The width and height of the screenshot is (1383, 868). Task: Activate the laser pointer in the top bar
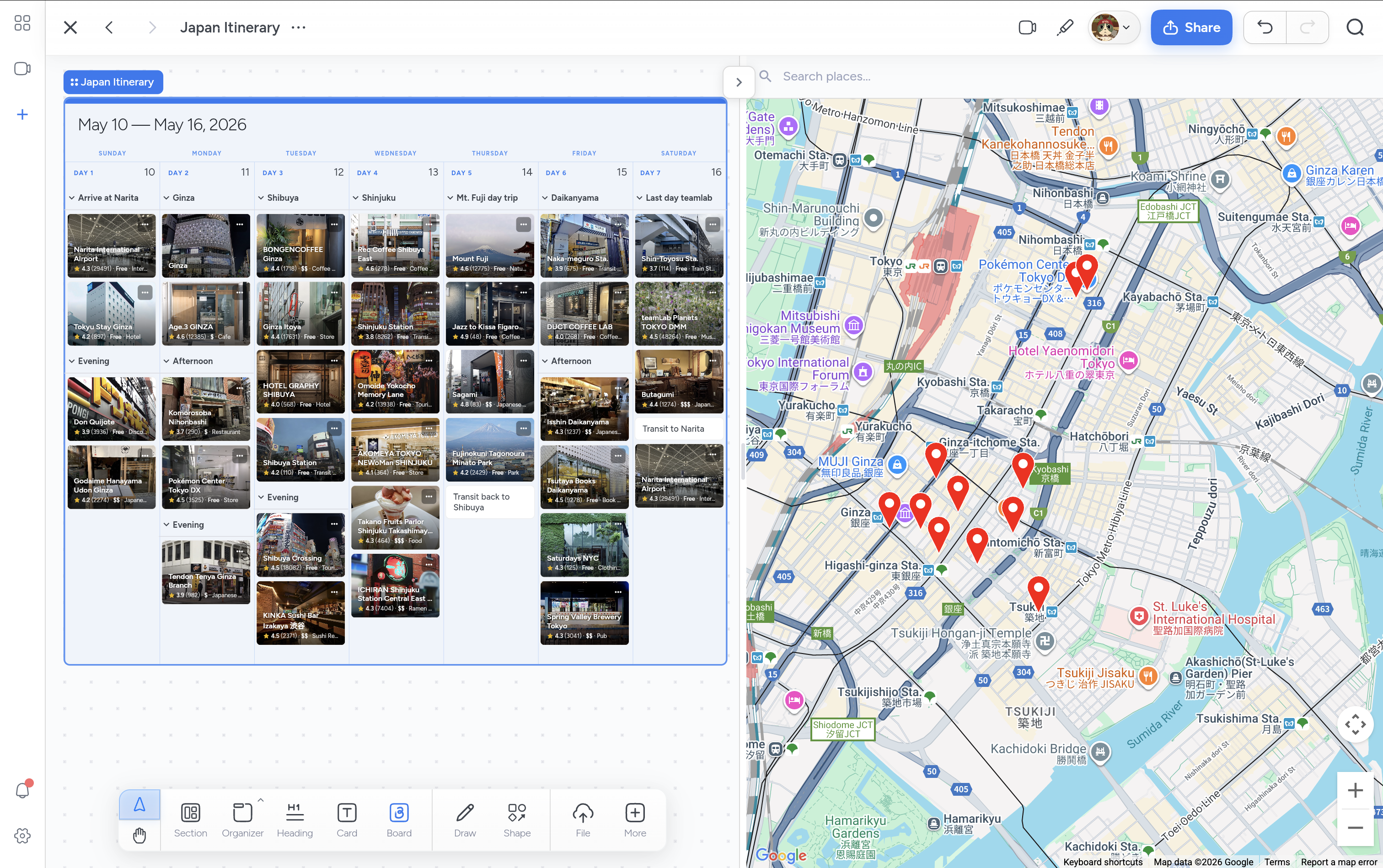click(x=1064, y=27)
